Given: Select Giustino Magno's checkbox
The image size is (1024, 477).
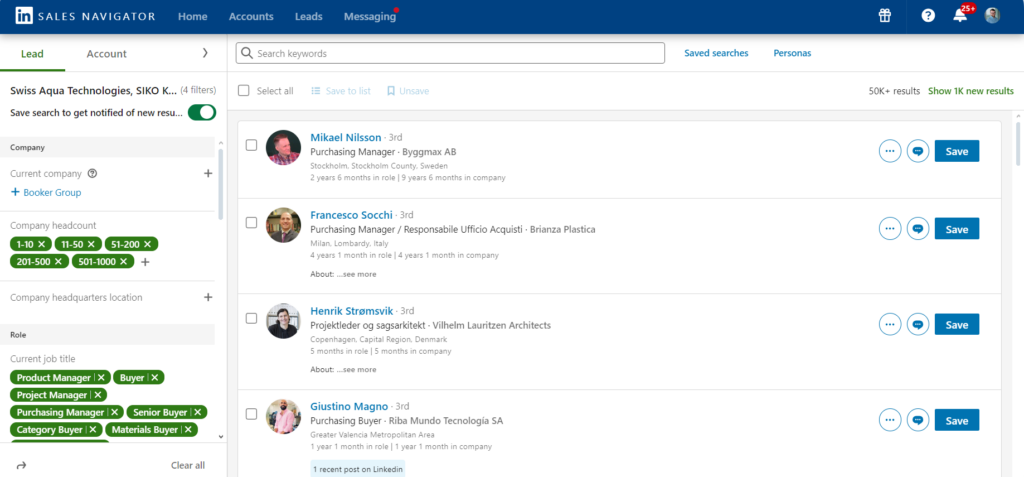Looking at the screenshot, I should click(x=251, y=414).
